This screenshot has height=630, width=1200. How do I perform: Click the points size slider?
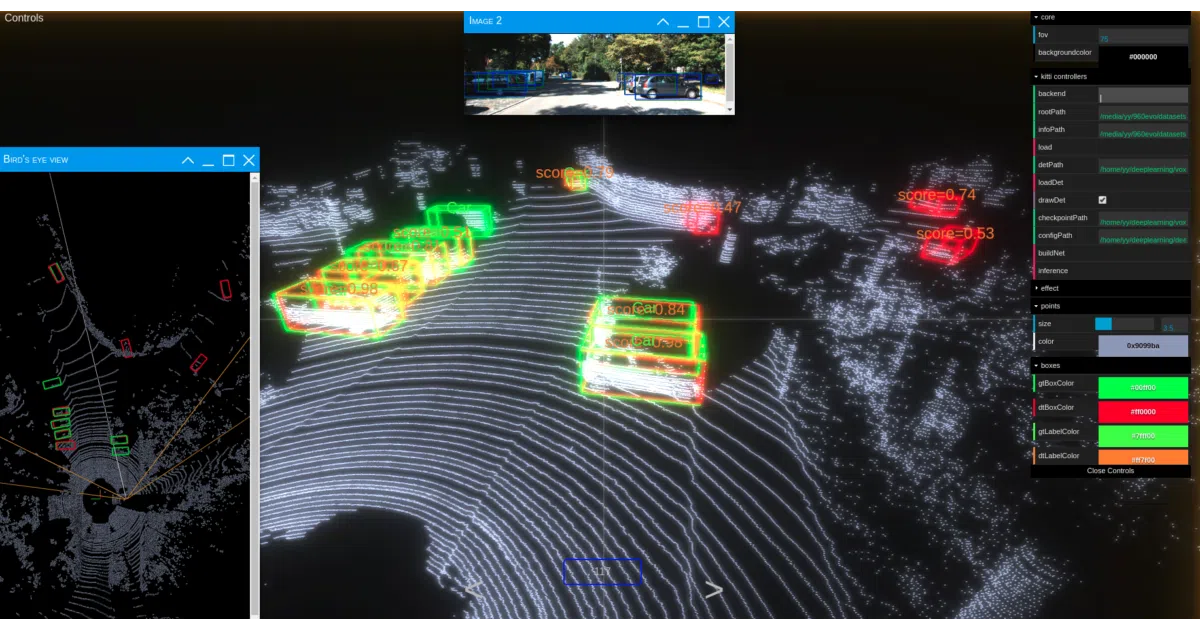point(1125,324)
